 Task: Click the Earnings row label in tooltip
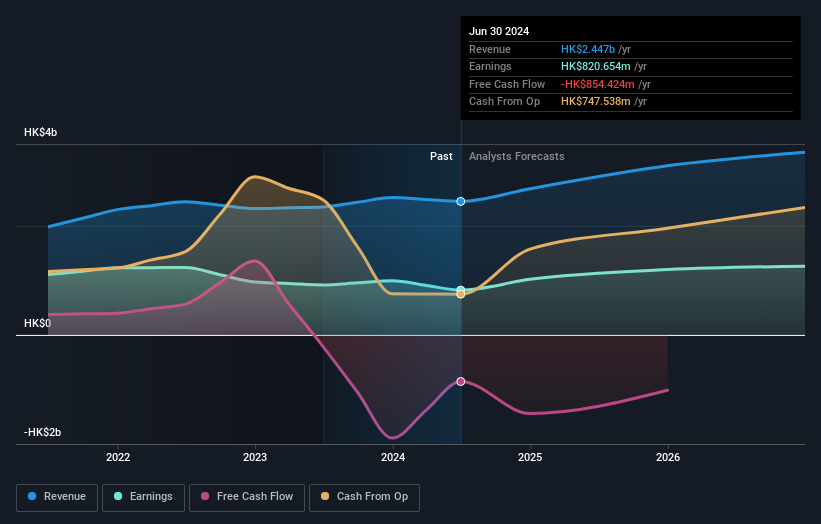[x=490, y=66]
